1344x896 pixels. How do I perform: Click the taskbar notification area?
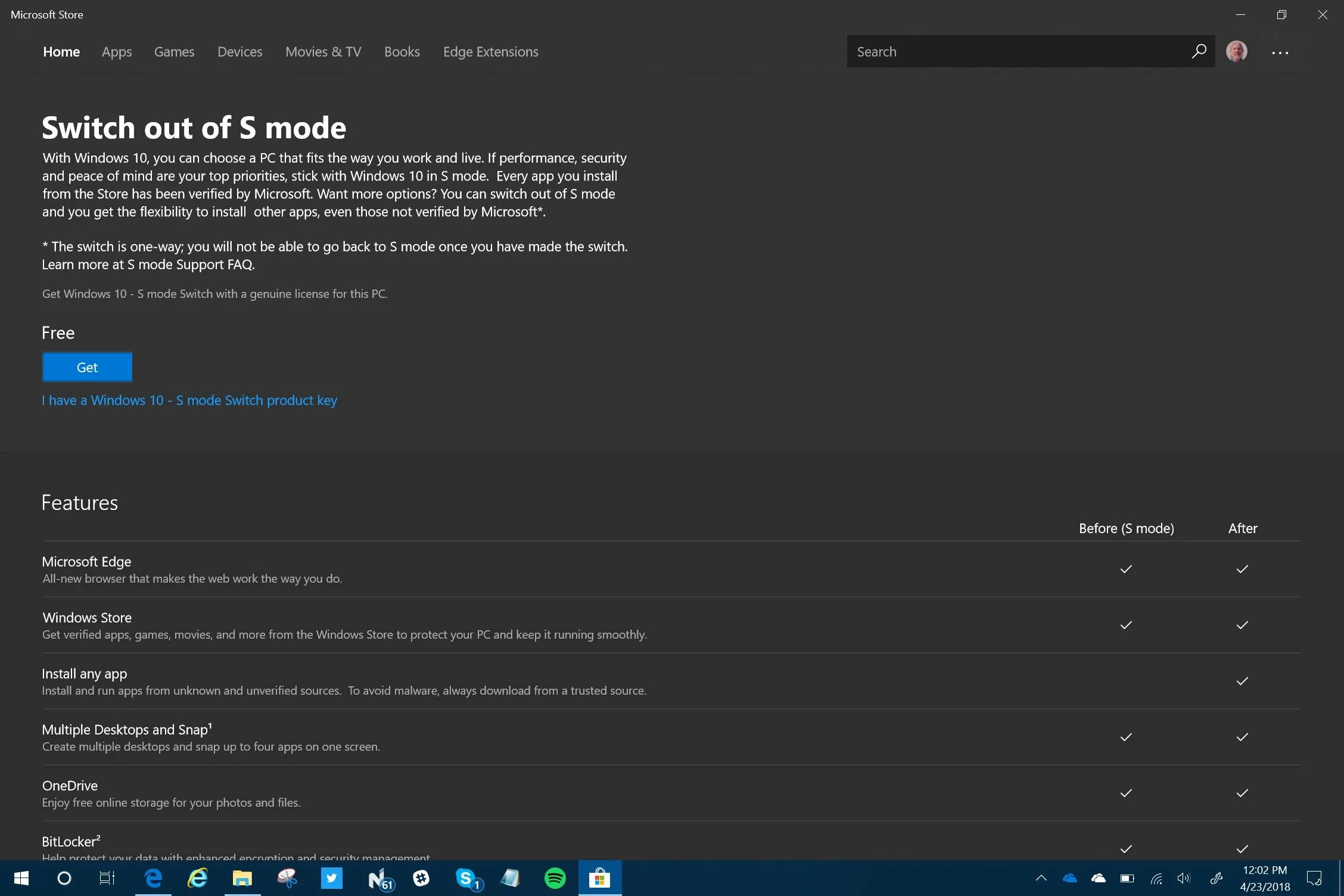(x=1130, y=878)
